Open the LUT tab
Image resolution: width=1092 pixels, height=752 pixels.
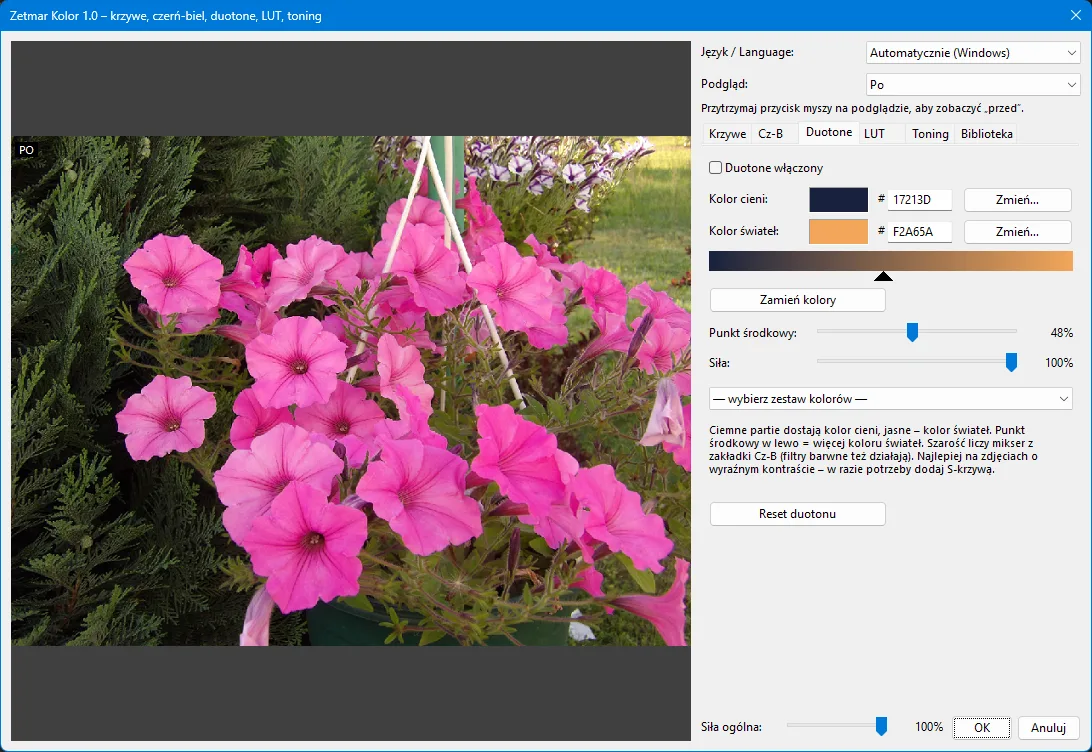tap(875, 134)
